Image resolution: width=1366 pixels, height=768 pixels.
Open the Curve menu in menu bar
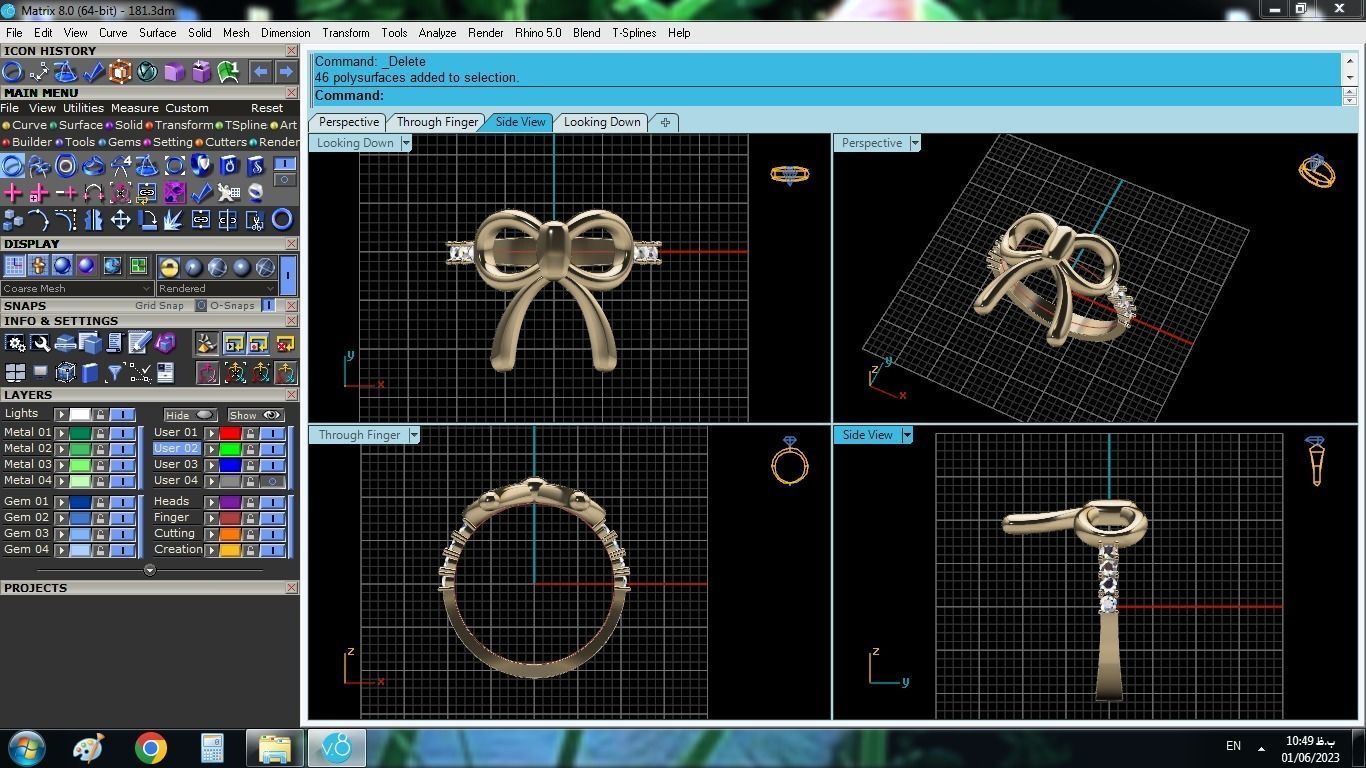pos(112,33)
